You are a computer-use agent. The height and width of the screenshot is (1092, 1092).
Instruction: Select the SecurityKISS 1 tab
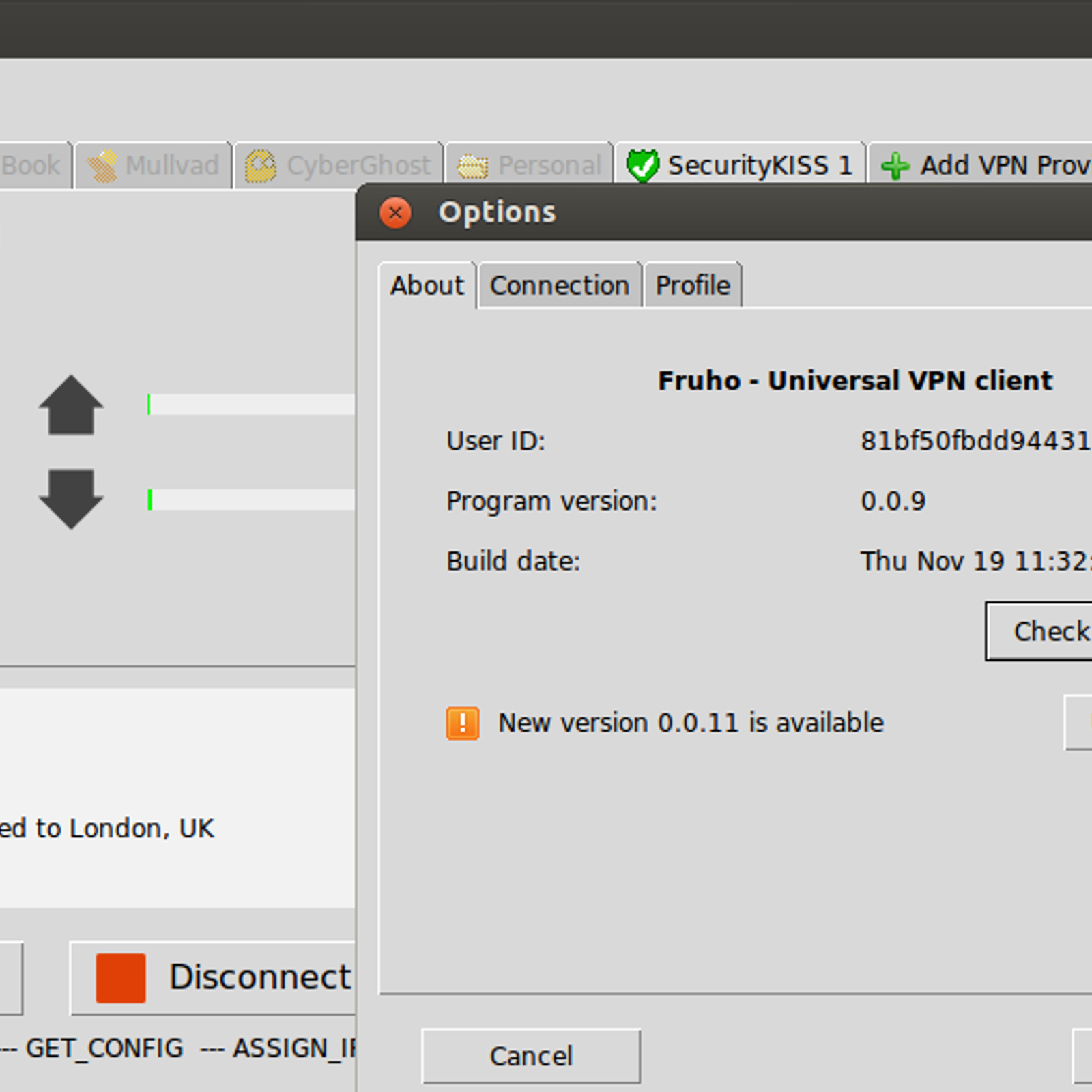(x=740, y=165)
